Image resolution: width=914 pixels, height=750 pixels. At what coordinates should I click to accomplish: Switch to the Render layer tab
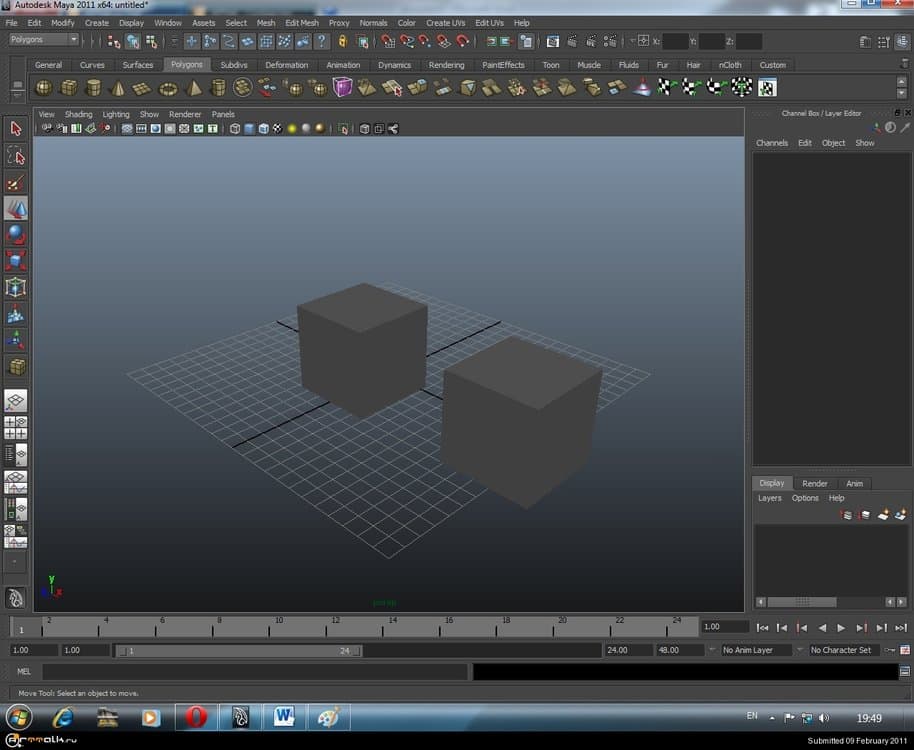(x=814, y=483)
